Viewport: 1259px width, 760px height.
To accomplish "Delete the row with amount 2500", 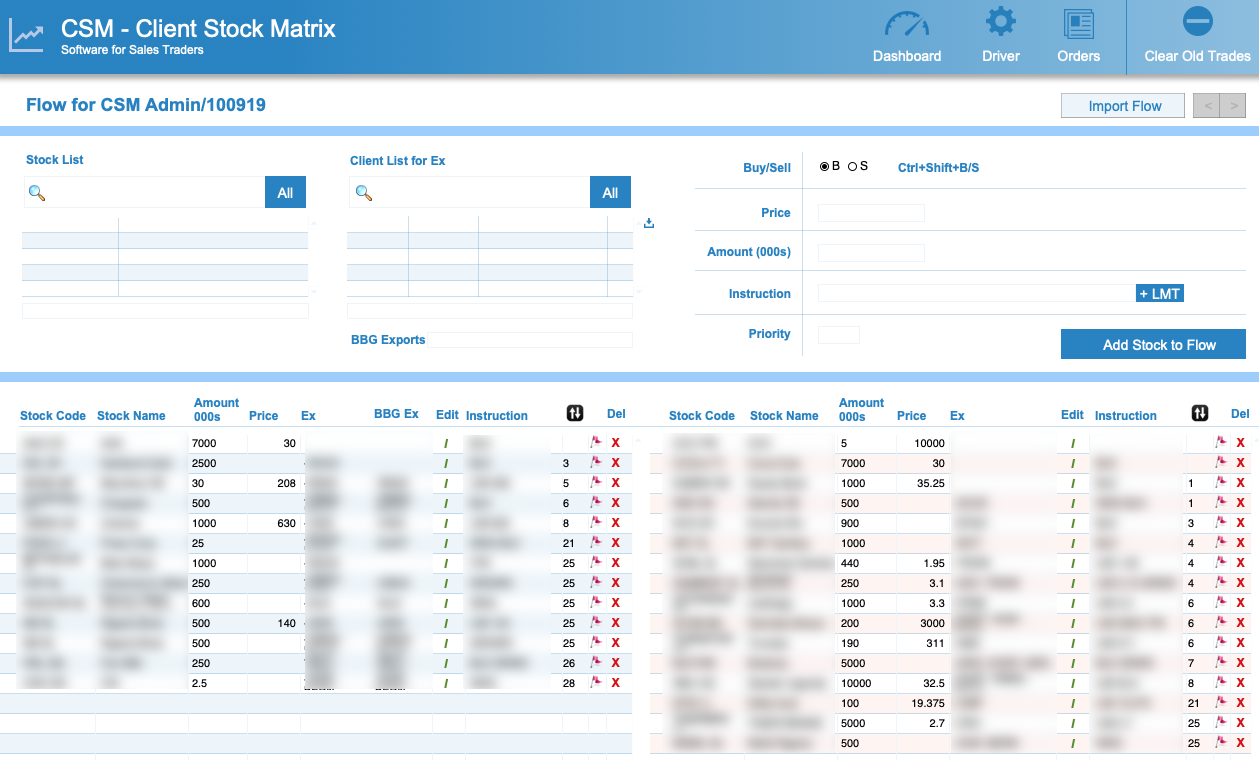I will pyautogui.click(x=616, y=463).
